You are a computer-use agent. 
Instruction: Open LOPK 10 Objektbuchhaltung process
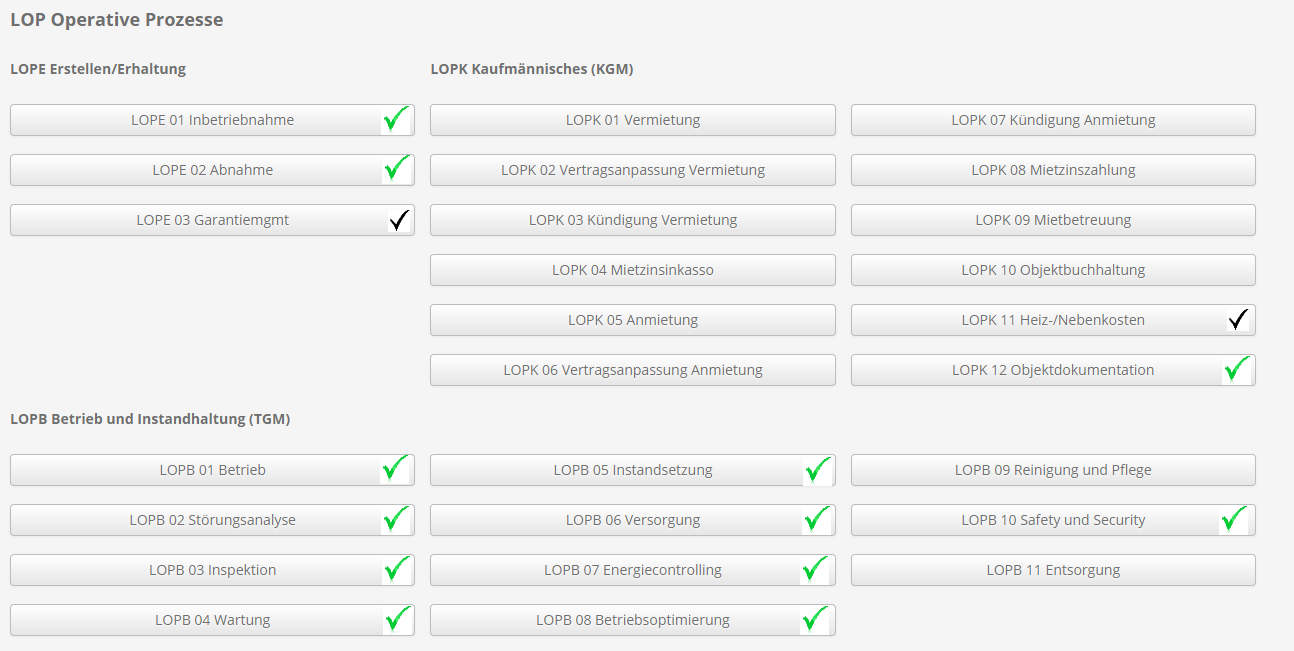pyautogui.click(x=1053, y=270)
